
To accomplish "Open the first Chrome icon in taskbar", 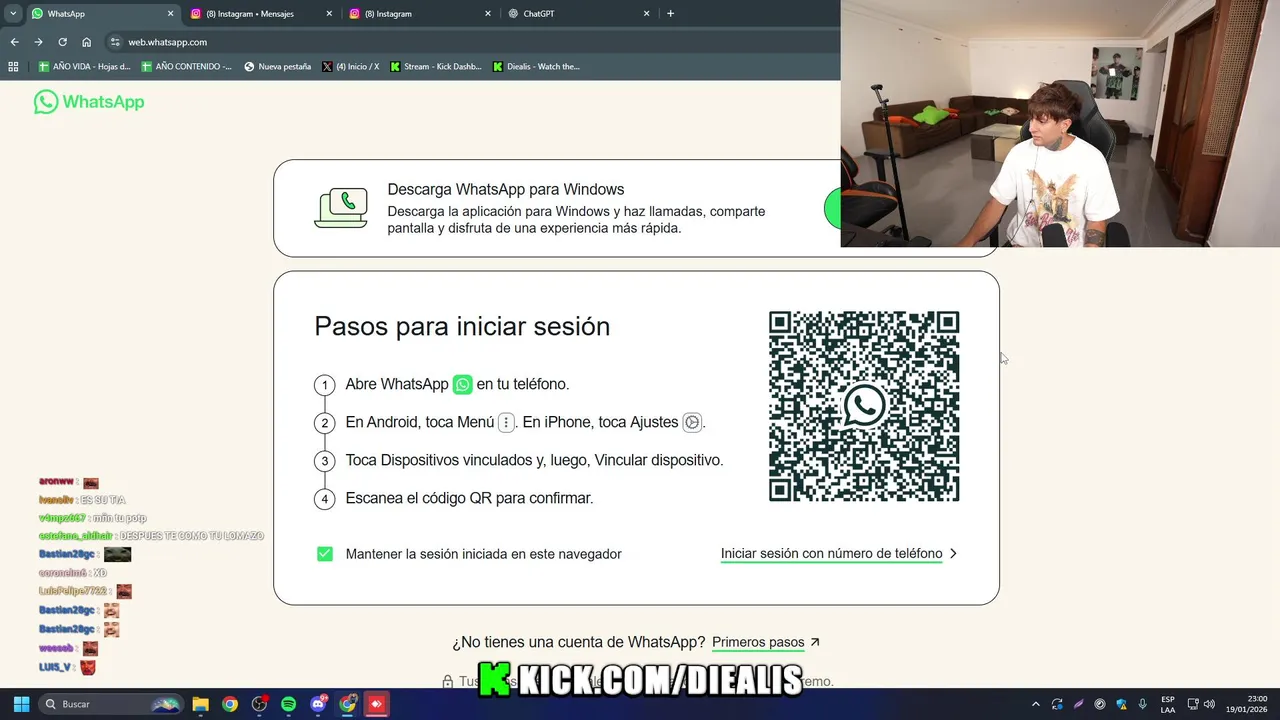I will point(230,704).
